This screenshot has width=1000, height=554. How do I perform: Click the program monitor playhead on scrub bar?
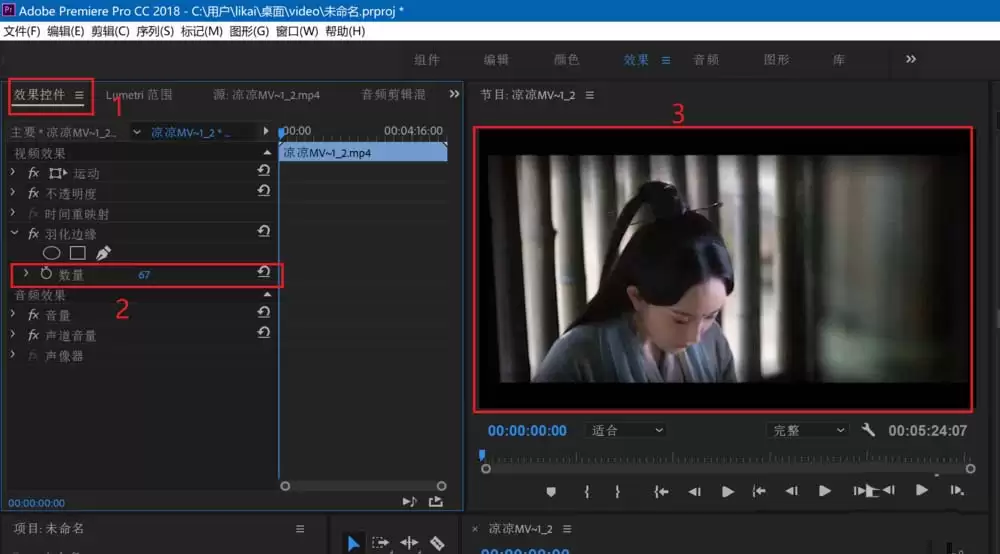coord(482,456)
